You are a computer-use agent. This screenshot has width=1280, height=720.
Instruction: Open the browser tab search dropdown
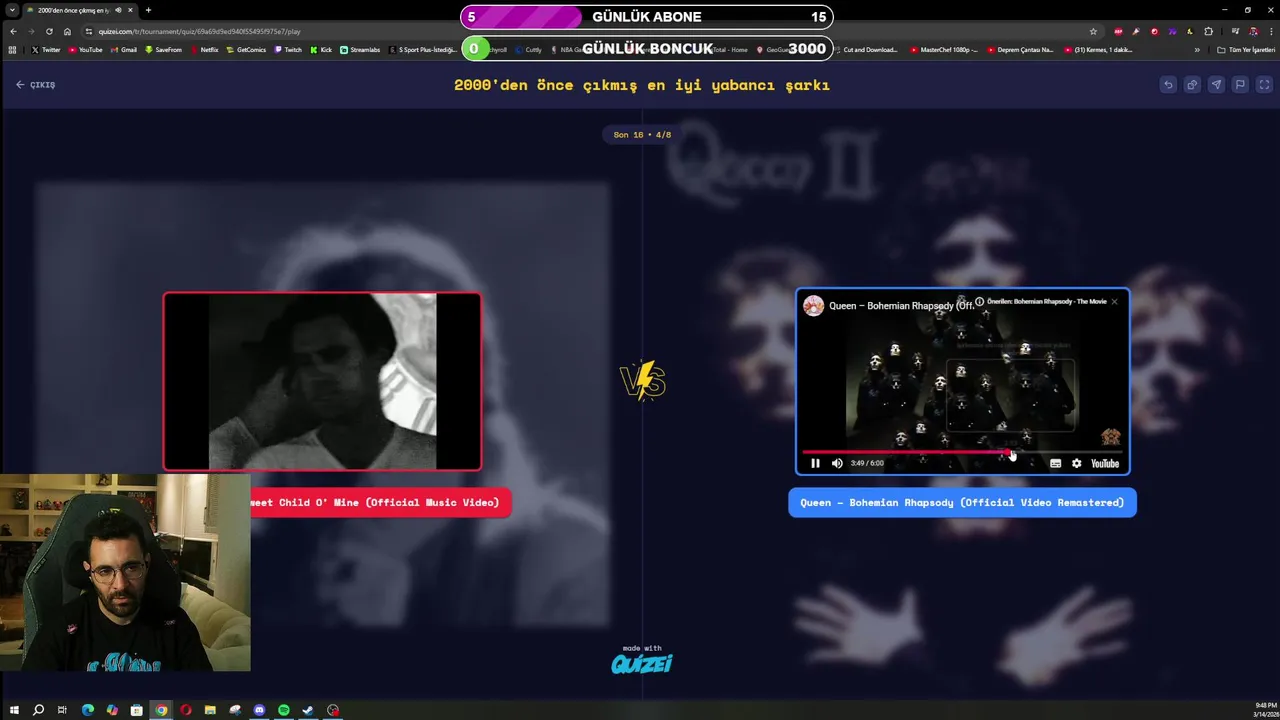[12, 10]
